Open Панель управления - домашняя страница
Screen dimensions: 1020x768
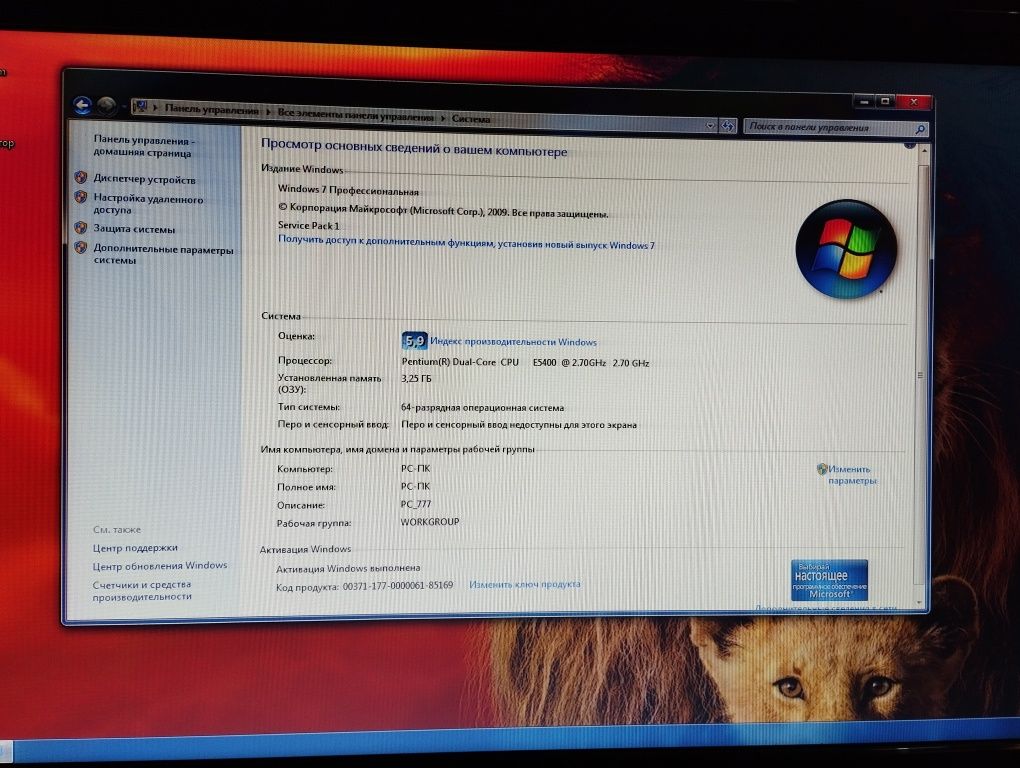[x=144, y=146]
